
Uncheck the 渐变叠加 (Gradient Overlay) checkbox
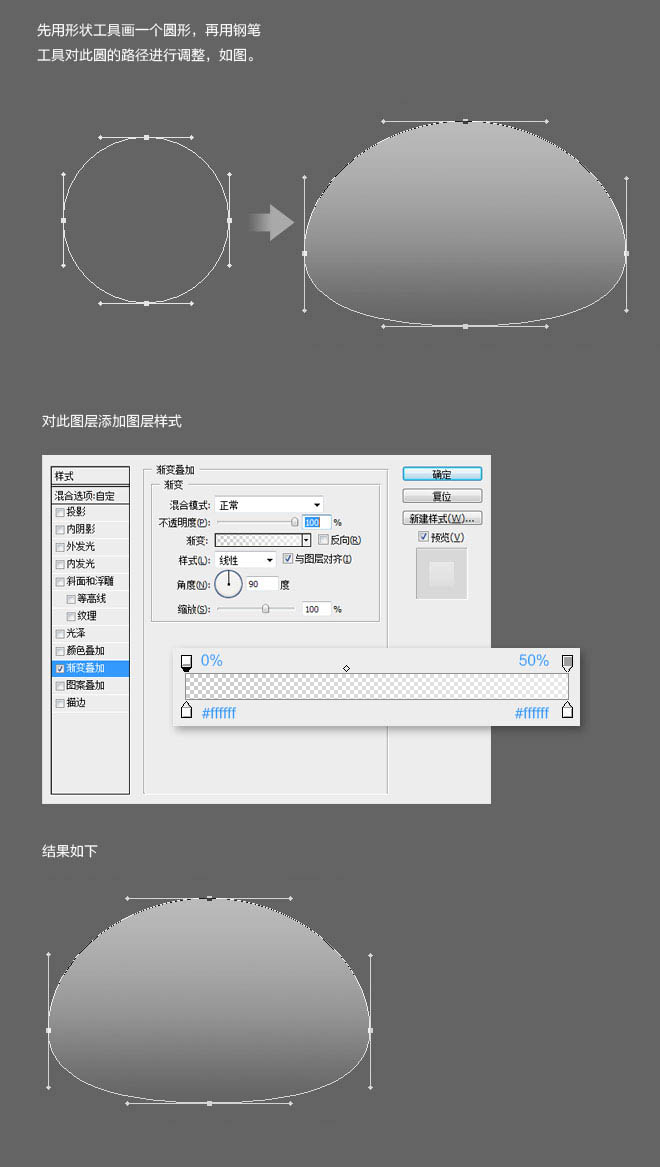click(x=60, y=668)
